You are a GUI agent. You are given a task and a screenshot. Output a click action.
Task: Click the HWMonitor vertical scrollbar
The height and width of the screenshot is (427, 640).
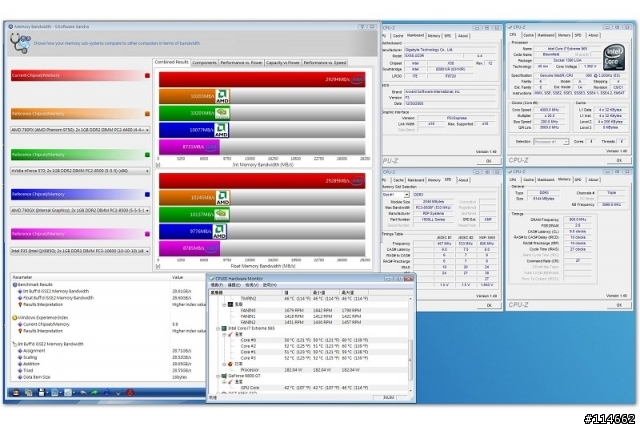[x=410, y=345]
